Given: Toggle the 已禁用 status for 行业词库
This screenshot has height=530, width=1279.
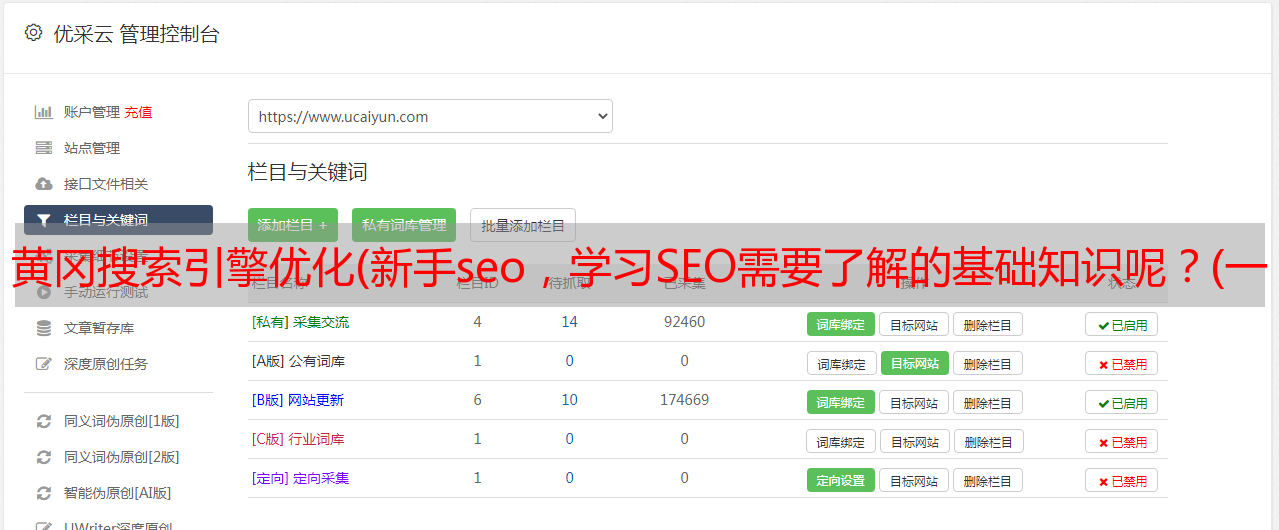Looking at the screenshot, I should pos(1122,441).
